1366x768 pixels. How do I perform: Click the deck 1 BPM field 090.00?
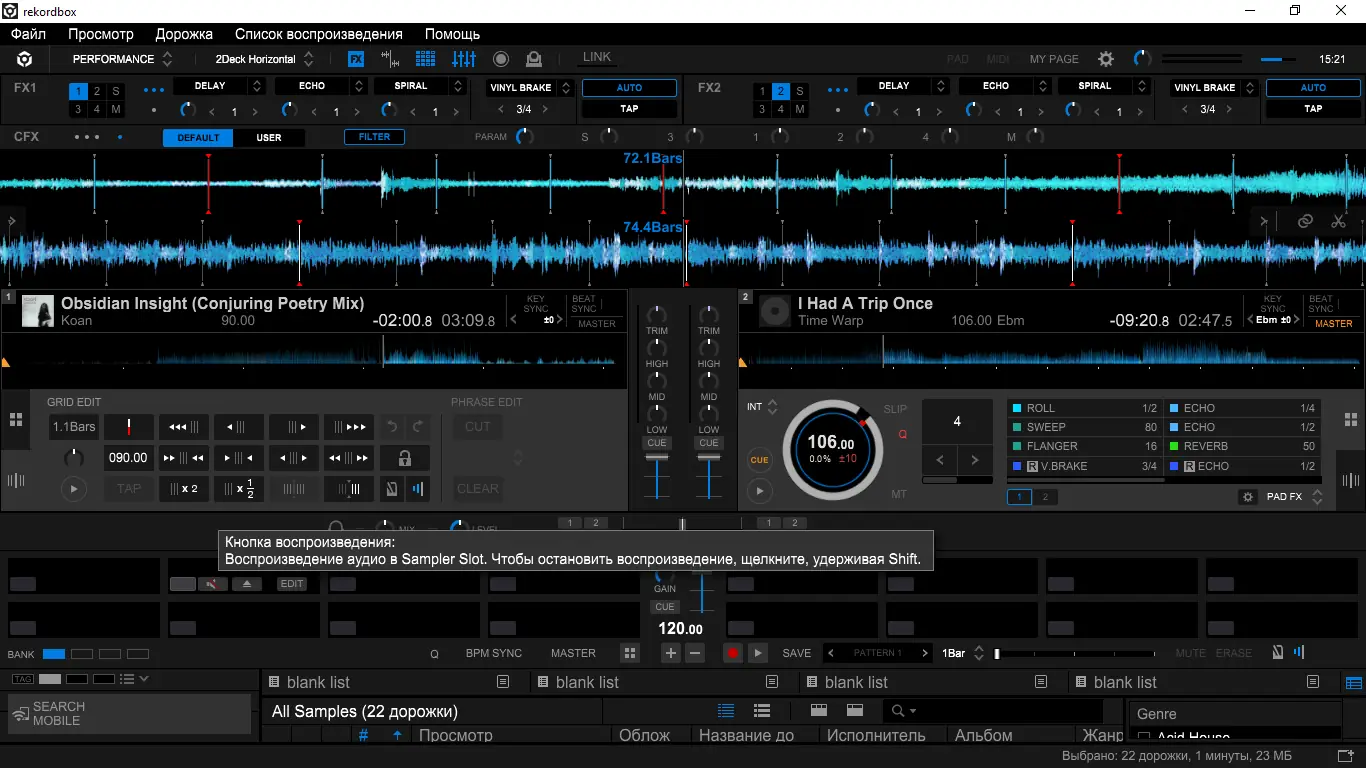[128, 458]
